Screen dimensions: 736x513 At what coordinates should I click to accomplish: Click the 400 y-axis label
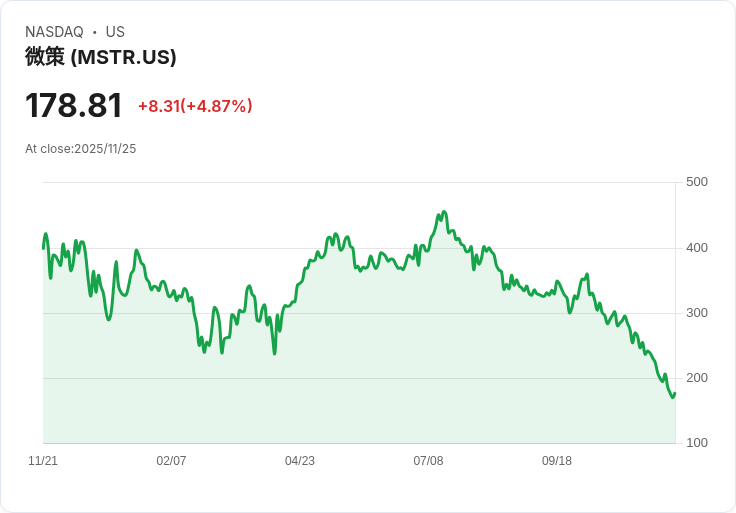click(x=697, y=248)
